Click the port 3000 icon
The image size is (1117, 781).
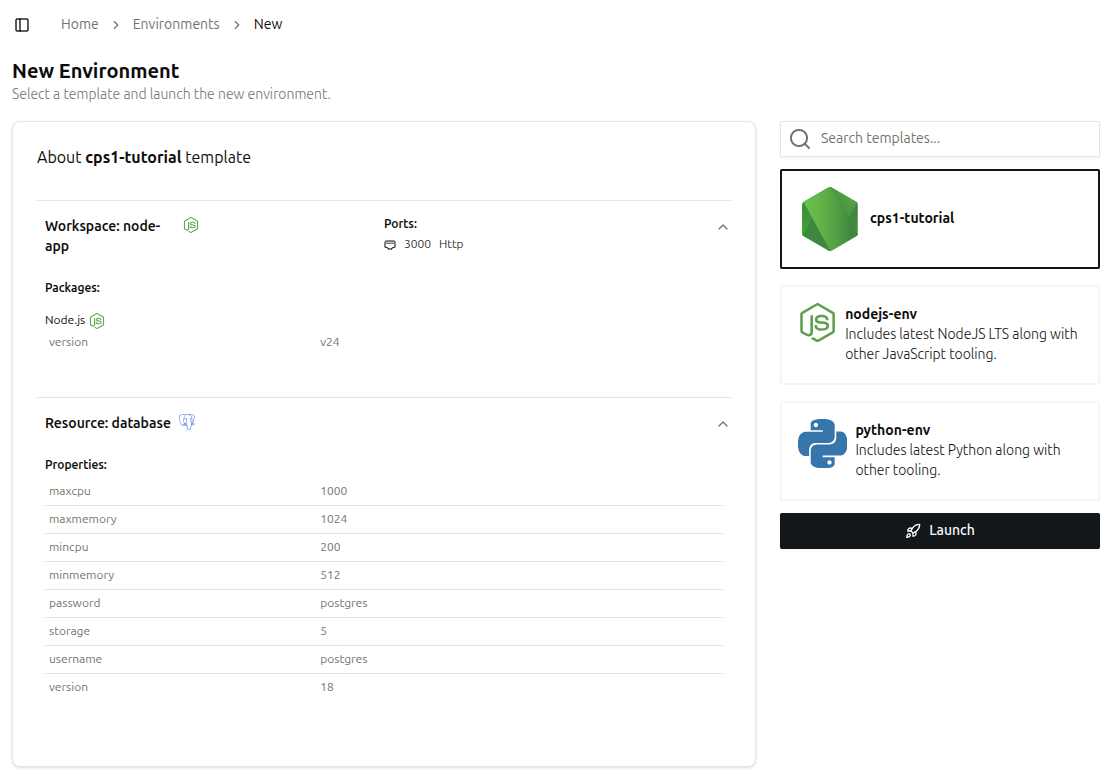click(390, 244)
